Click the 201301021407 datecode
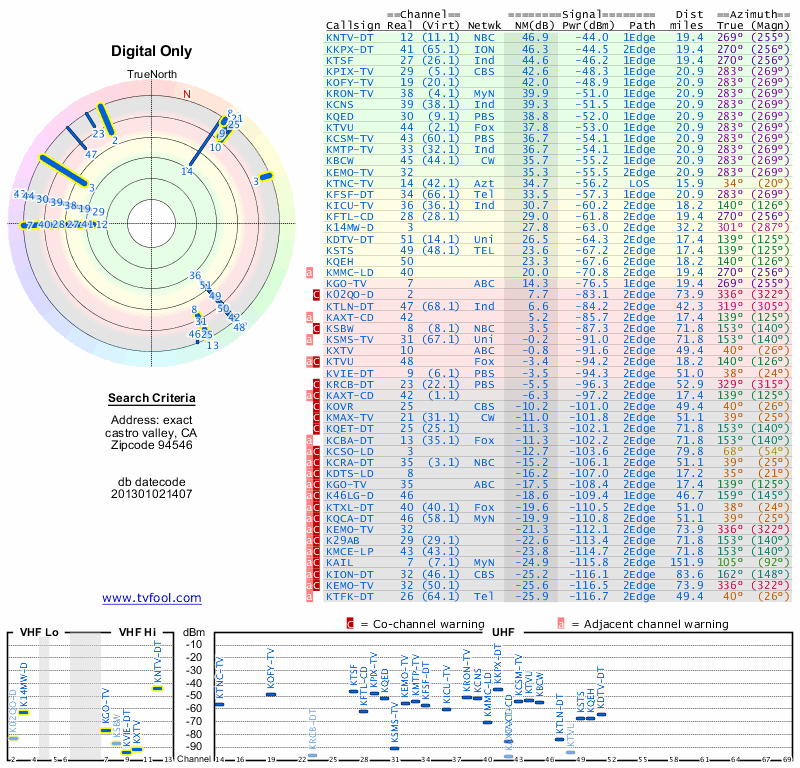 pyautogui.click(x=152, y=494)
